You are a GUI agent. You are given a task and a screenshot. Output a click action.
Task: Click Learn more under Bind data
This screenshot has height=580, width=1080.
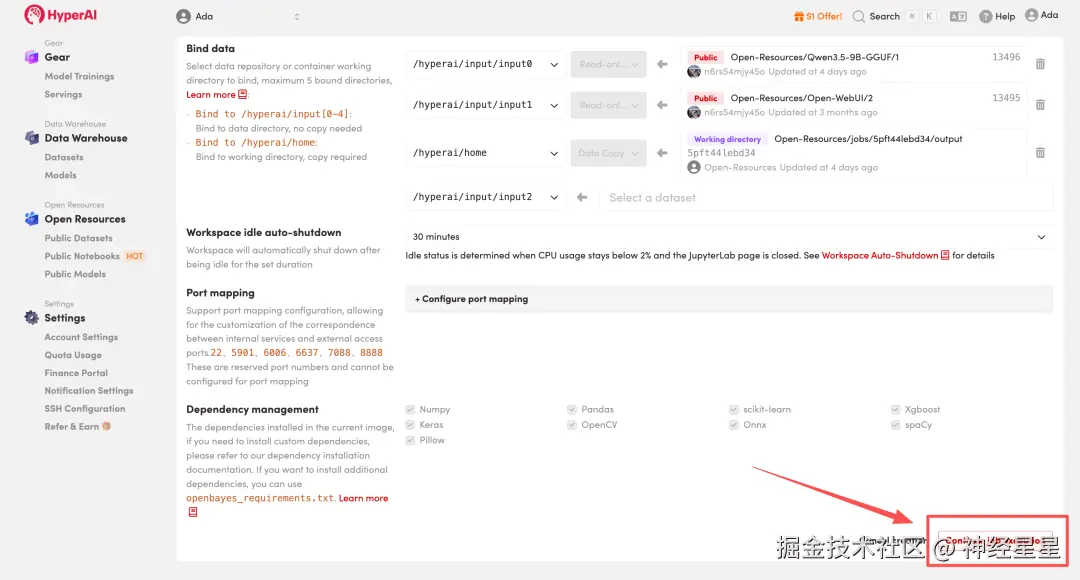211,94
